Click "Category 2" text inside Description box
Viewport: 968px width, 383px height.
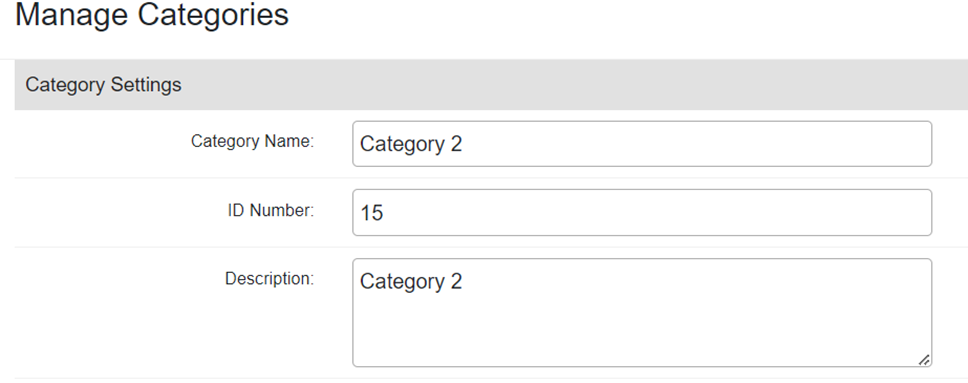411,282
